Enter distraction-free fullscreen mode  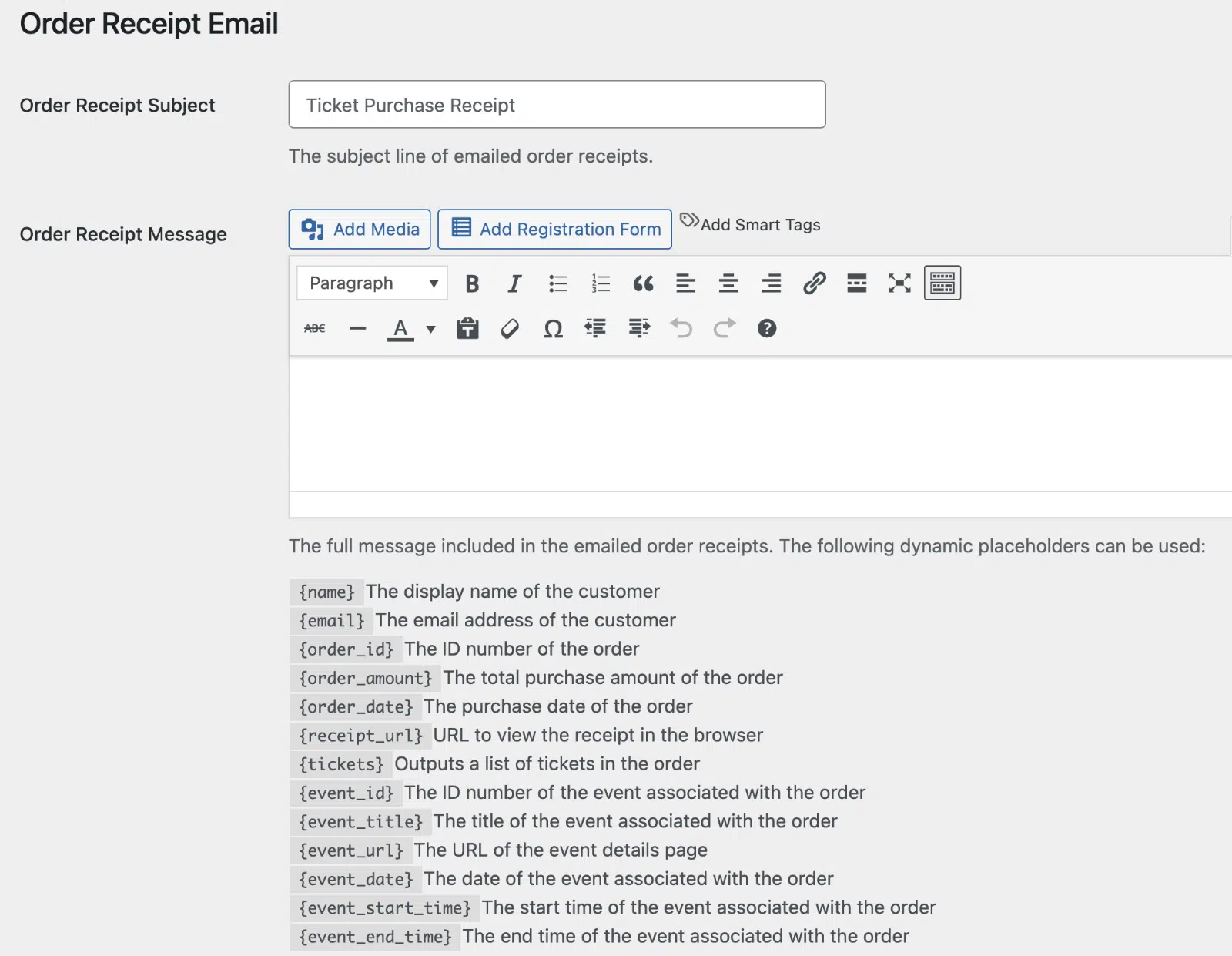coord(899,283)
